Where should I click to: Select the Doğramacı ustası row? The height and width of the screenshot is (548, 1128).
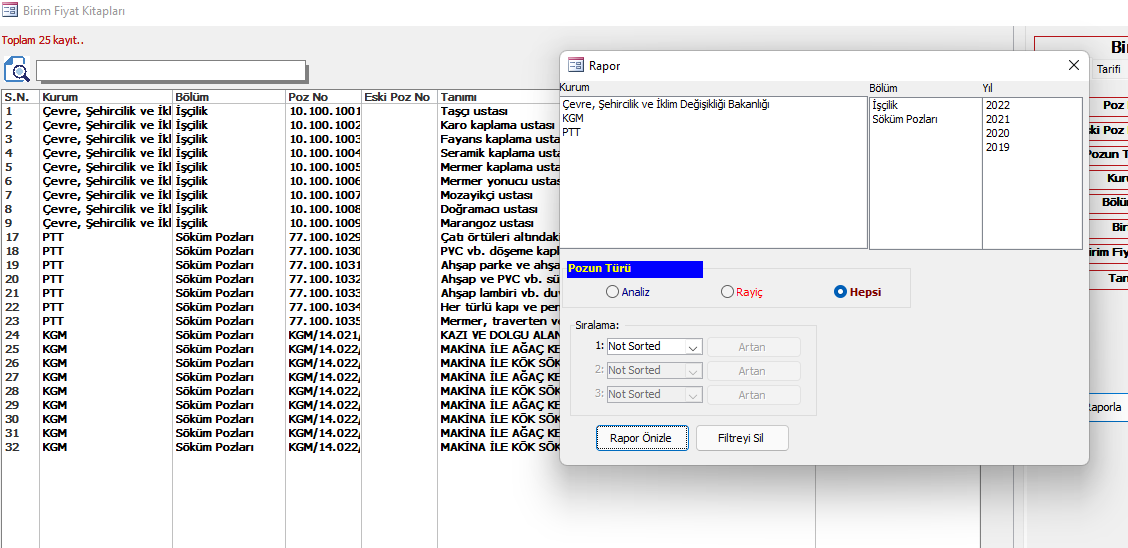281,209
